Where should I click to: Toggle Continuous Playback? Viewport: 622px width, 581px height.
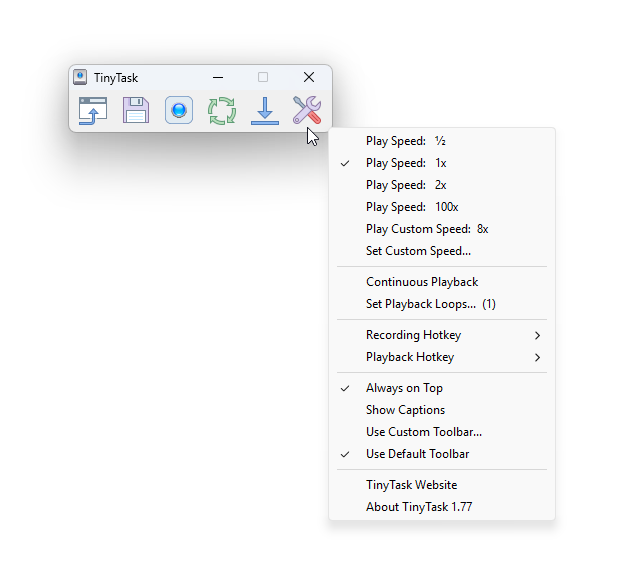[442, 282]
